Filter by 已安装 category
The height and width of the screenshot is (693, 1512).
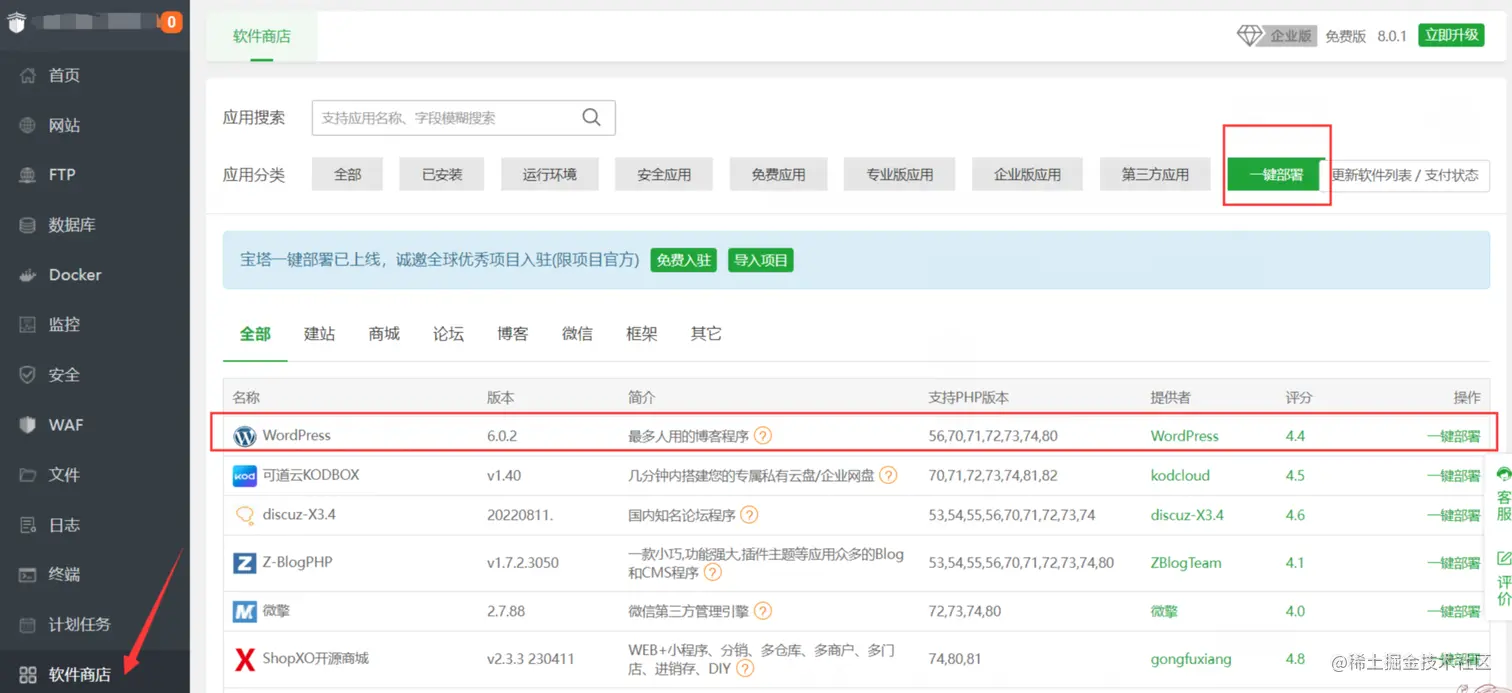442,174
